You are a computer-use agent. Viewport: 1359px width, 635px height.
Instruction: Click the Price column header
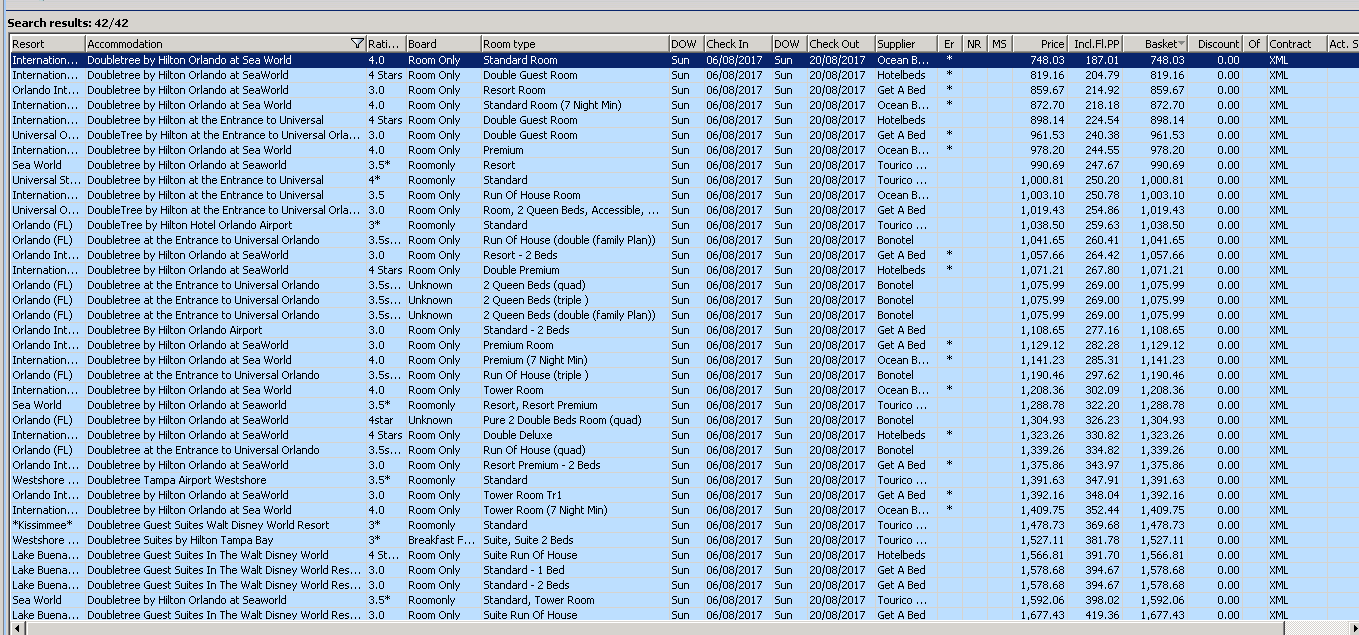(1039, 44)
